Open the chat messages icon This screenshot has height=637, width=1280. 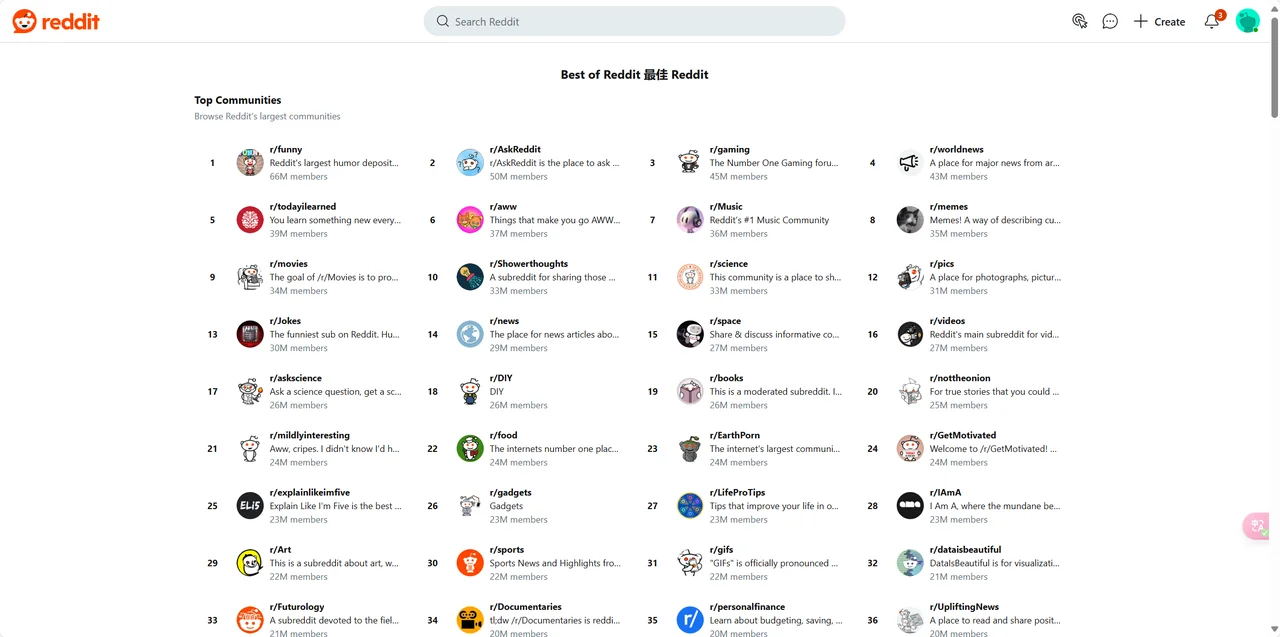(x=1110, y=21)
